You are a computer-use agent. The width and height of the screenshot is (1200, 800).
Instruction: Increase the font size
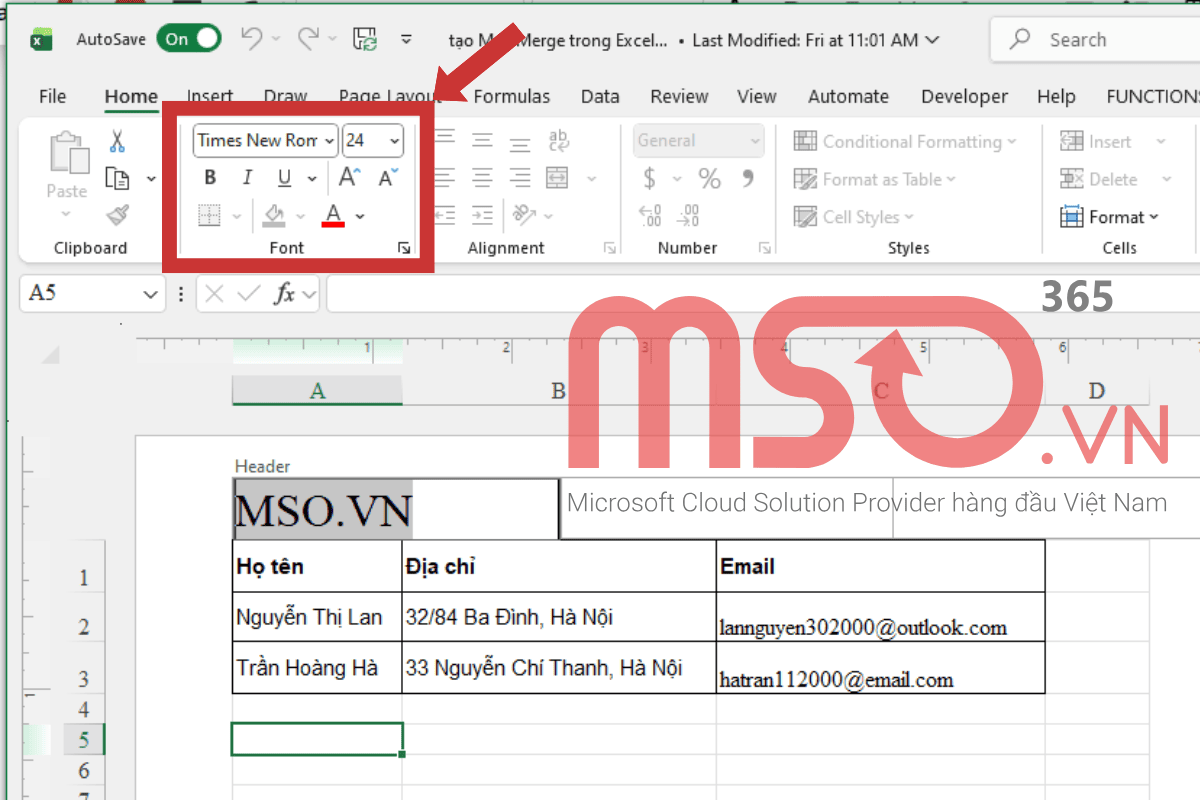pyautogui.click(x=347, y=177)
